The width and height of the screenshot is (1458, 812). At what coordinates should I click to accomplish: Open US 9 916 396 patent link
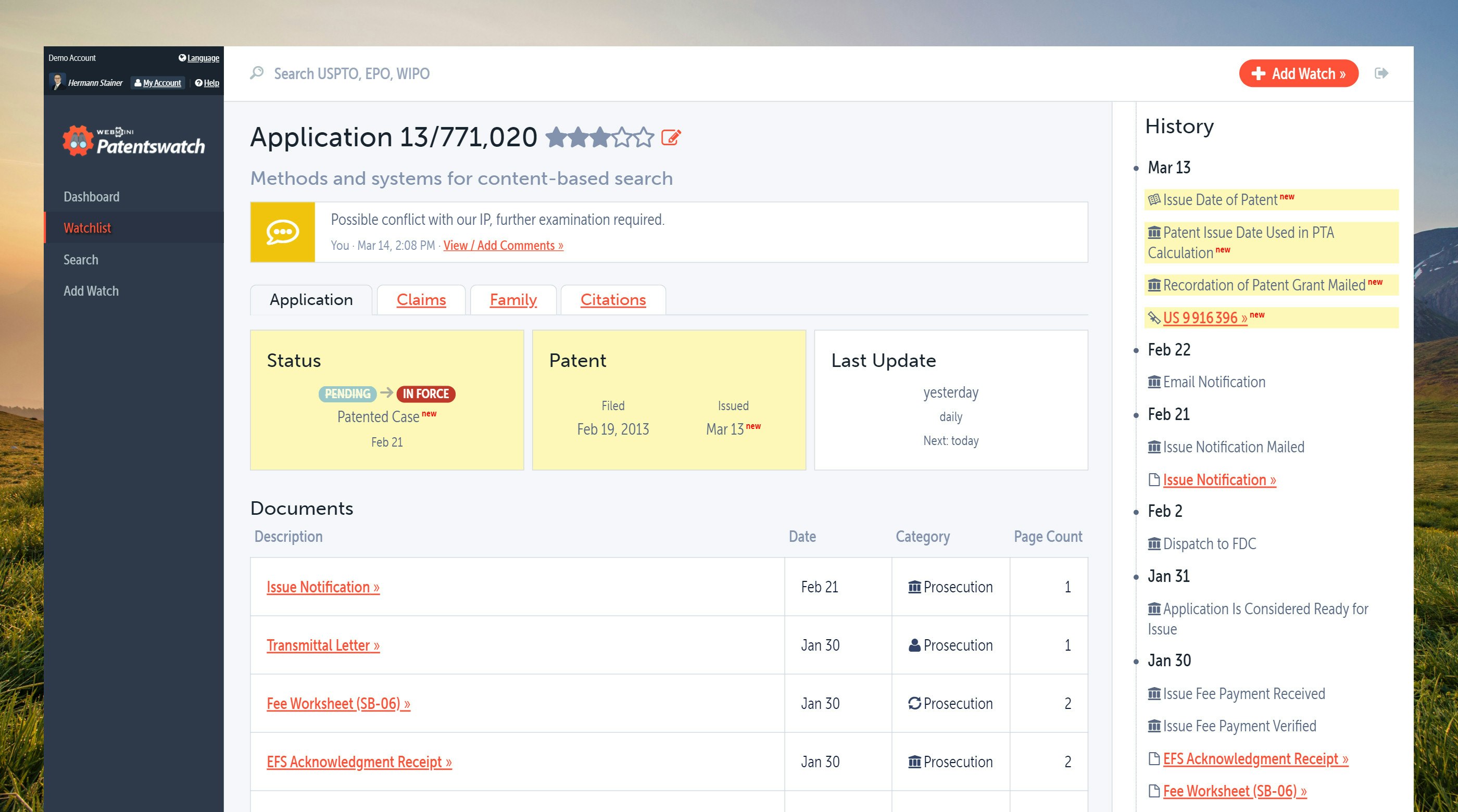tap(1204, 318)
